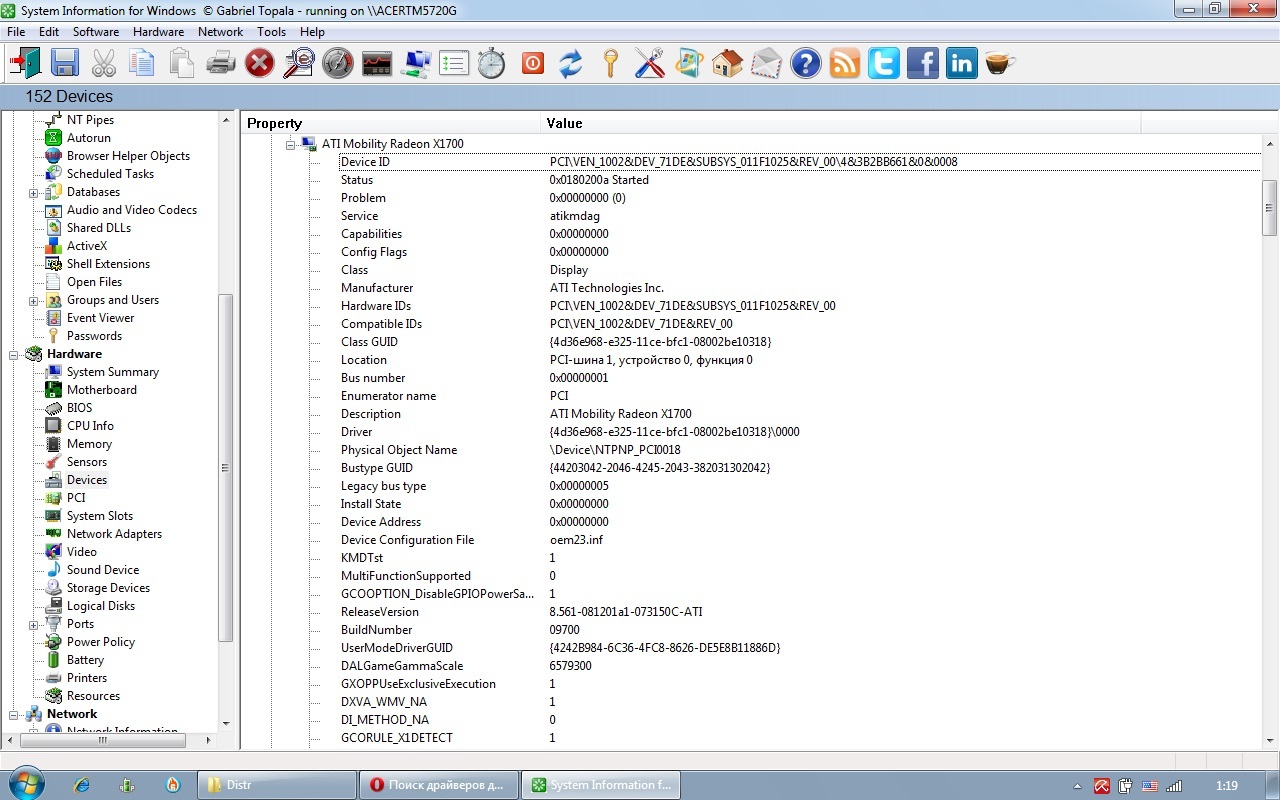Select Storage Devices in the tree
The height and width of the screenshot is (800, 1280).
point(108,588)
